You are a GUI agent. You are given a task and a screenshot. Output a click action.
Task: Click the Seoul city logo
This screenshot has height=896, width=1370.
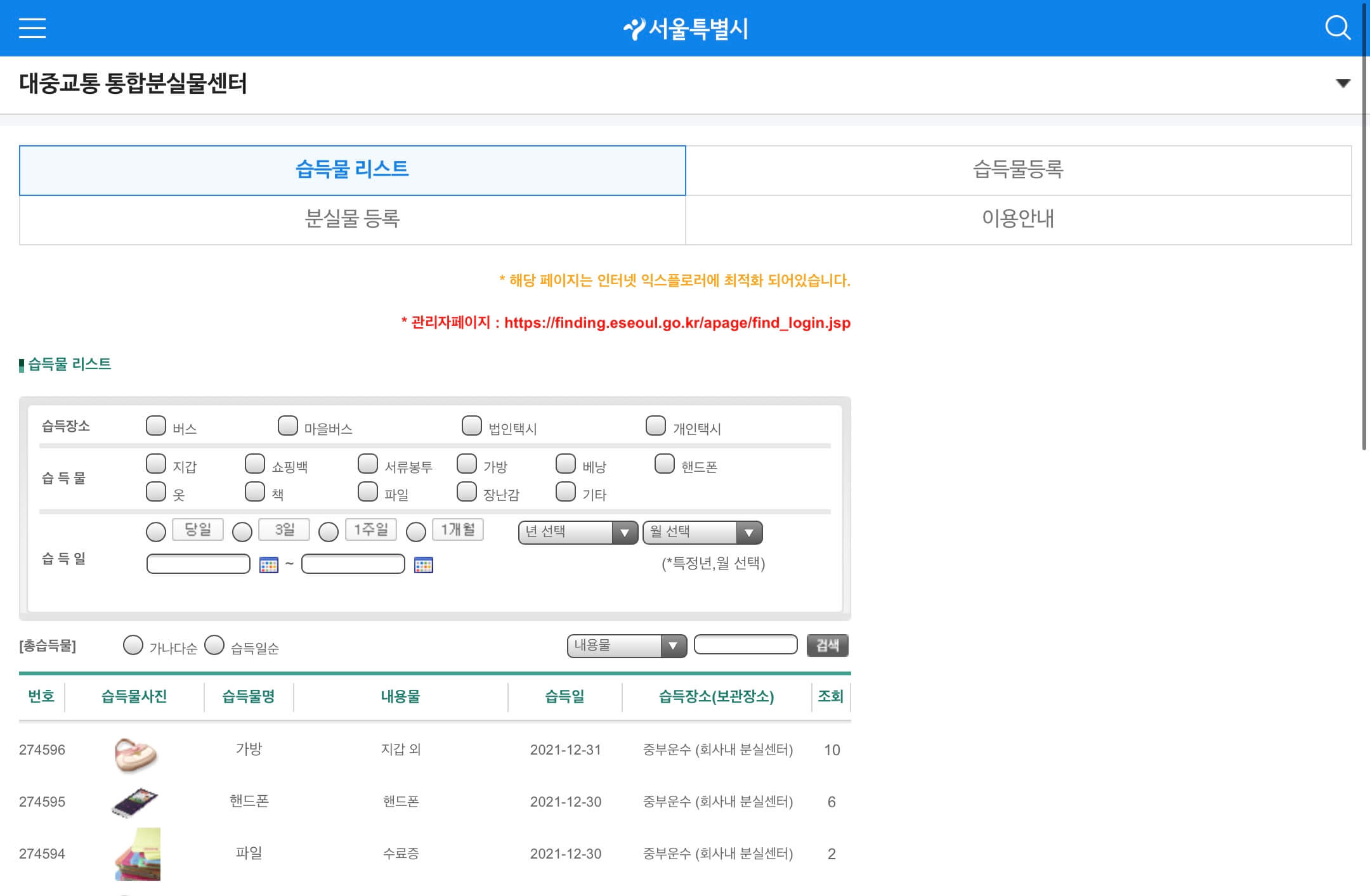685,29
